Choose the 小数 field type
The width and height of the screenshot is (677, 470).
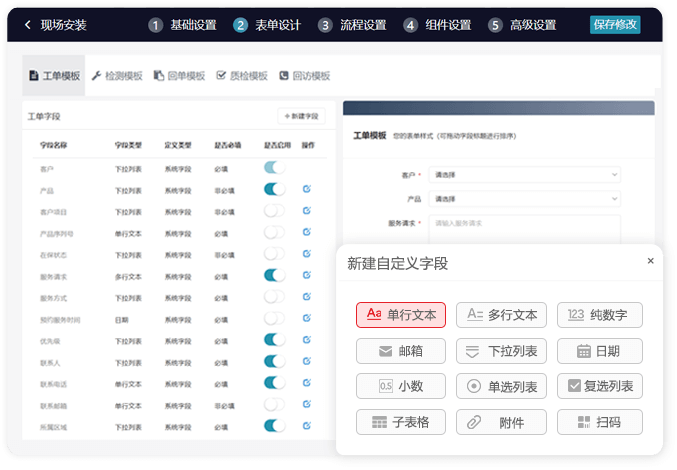[x=401, y=386]
